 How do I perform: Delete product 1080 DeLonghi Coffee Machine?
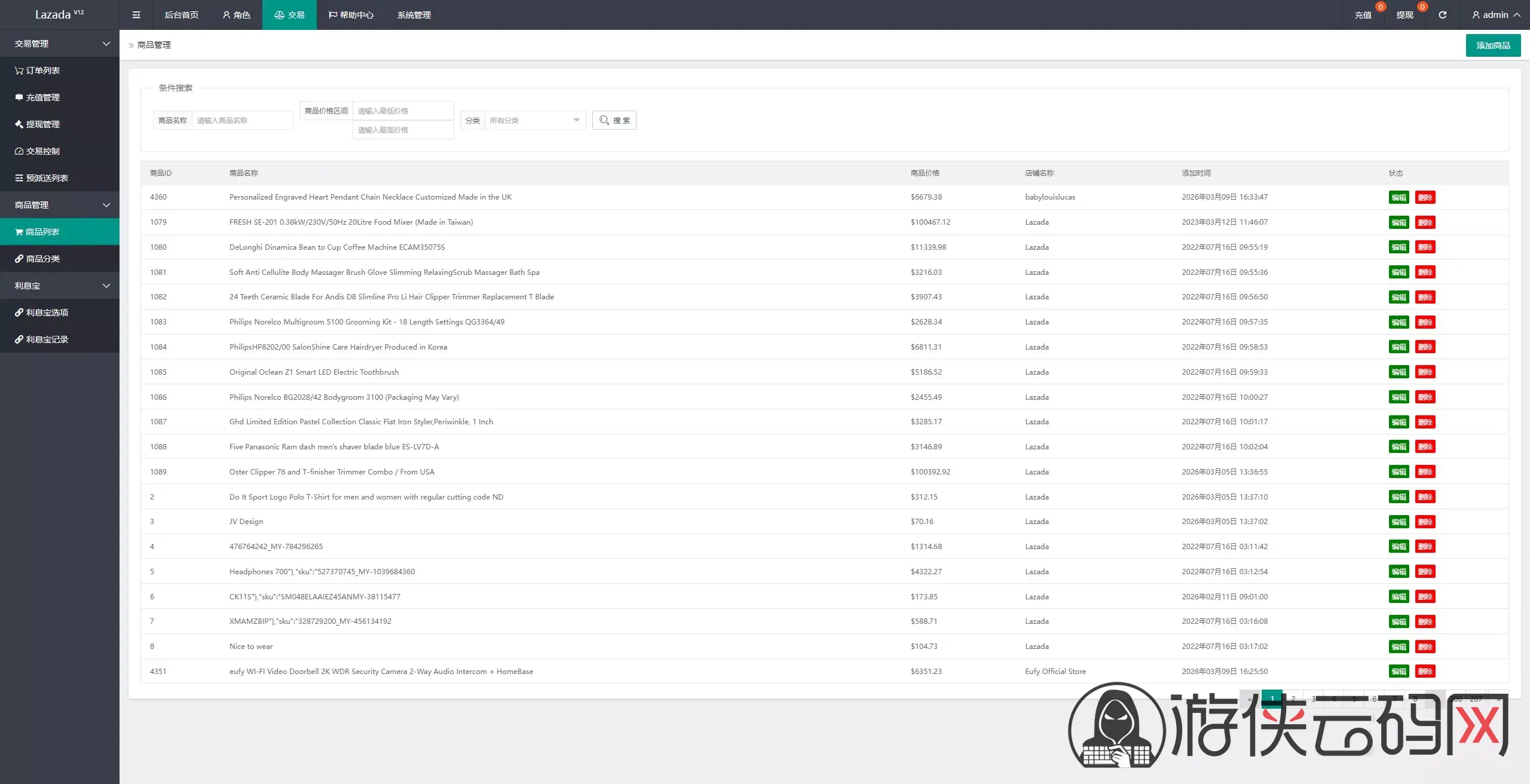pos(1425,247)
